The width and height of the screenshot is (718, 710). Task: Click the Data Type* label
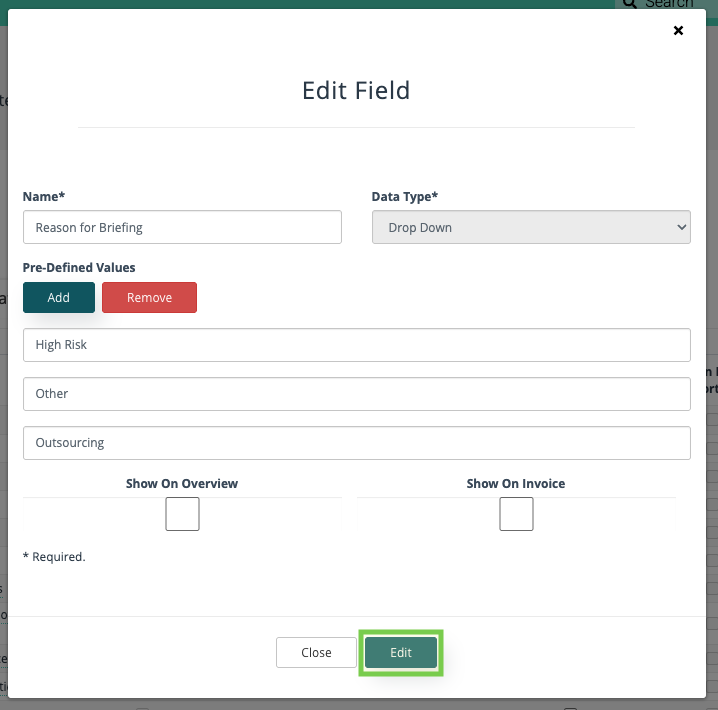tap(405, 197)
